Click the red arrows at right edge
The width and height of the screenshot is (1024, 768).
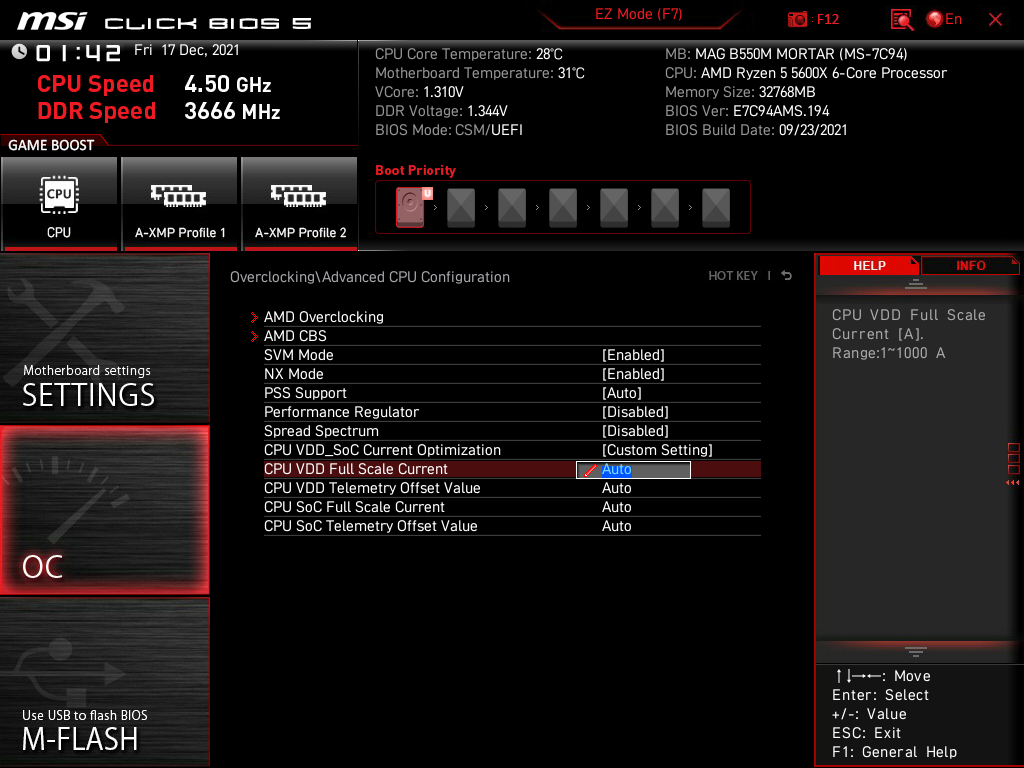1012,483
